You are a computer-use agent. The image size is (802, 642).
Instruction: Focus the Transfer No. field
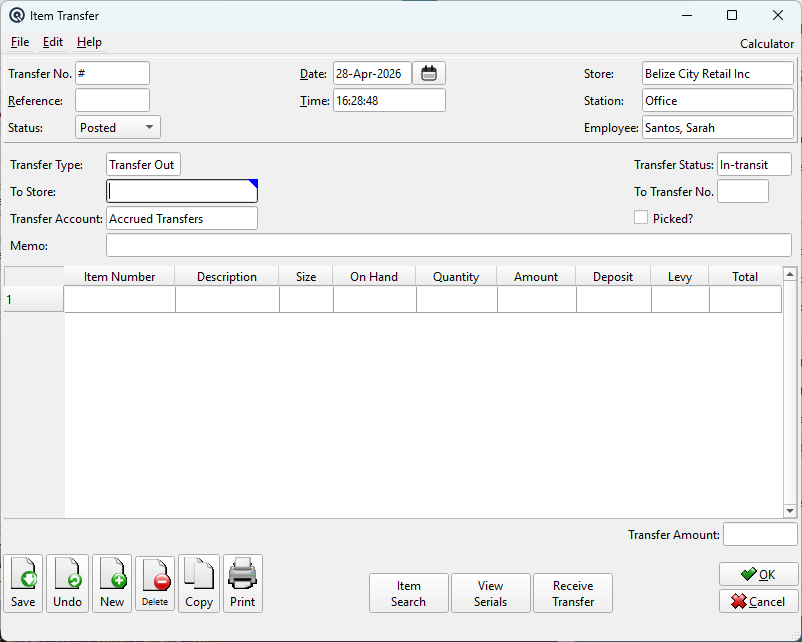[x=113, y=73]
